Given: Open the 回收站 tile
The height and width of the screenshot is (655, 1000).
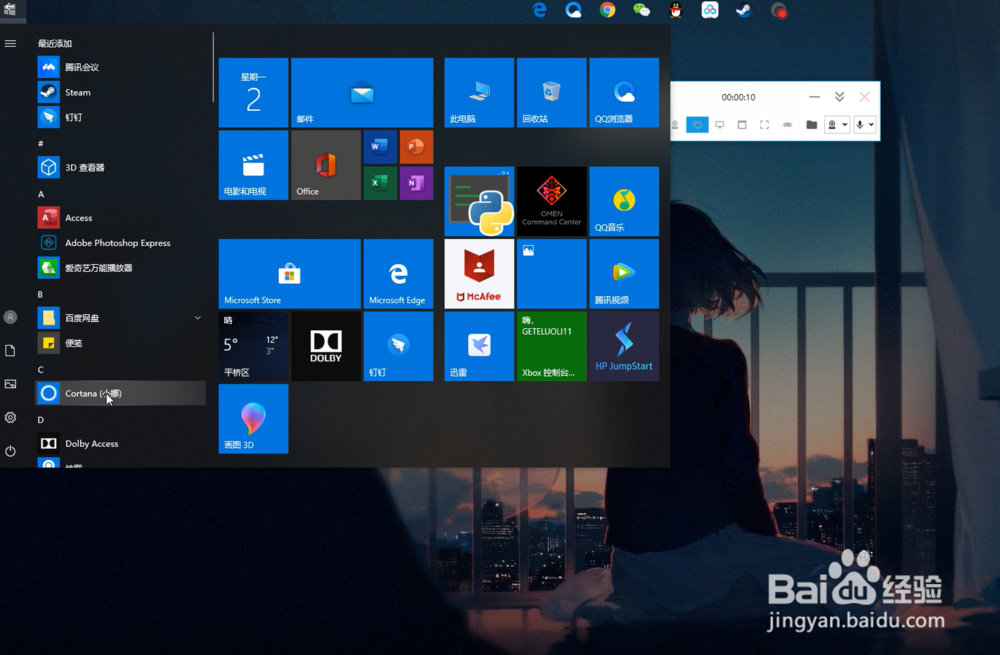Looking at the screenshot, I should pyautogui.click(x=552, y=92).
